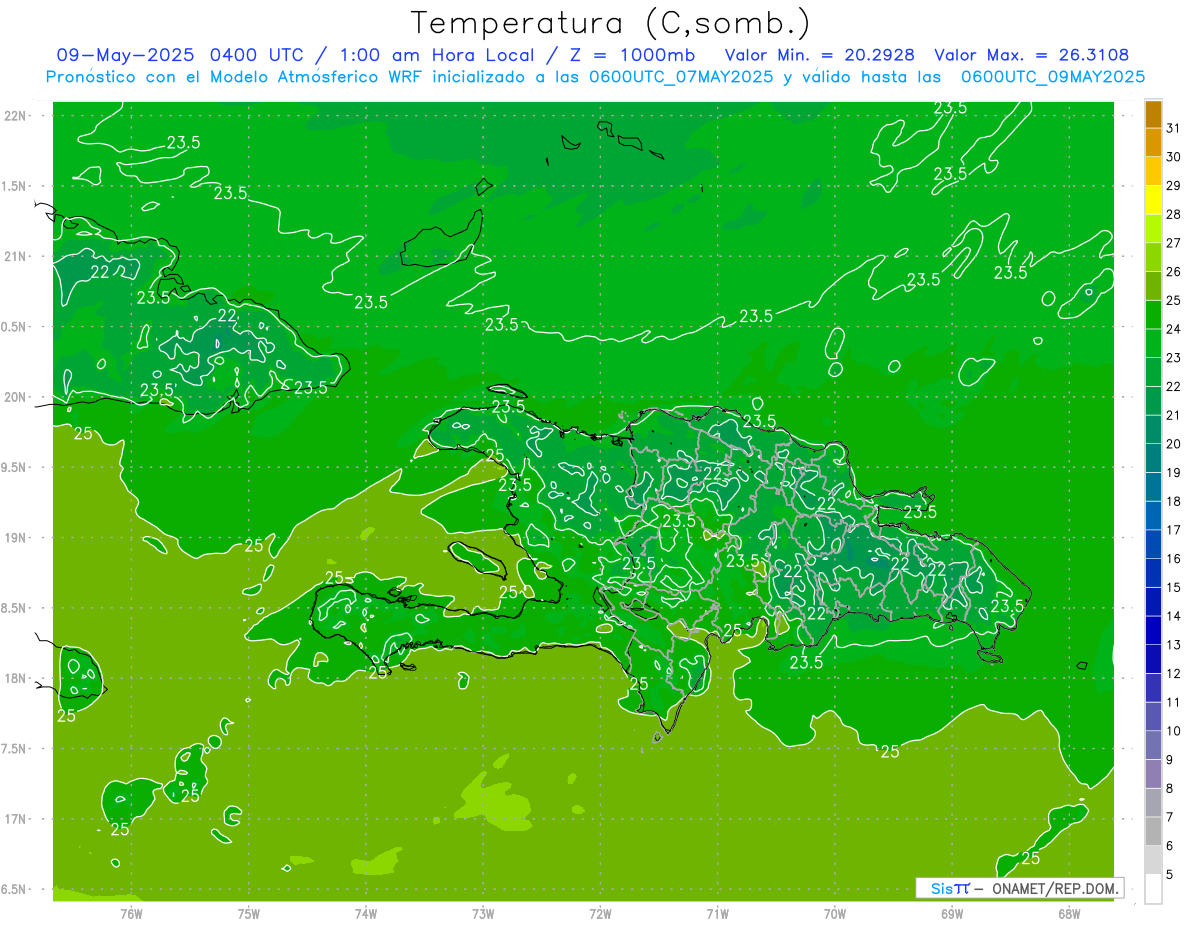Click the color bar label 13
The width and height of the screenshot is (1200, 927).
(x=1174, y=645)
